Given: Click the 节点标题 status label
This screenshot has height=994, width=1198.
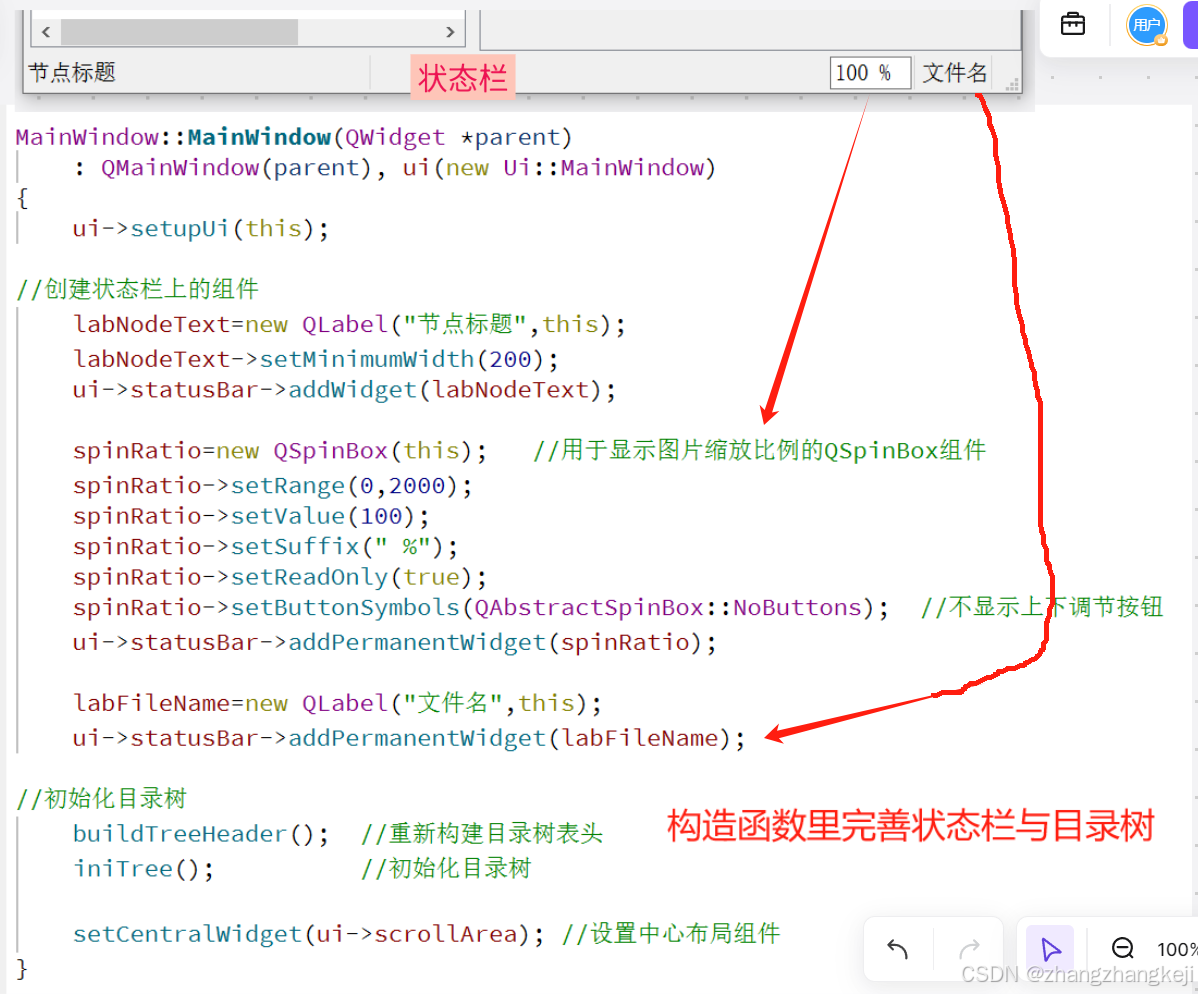Looking at the screenshot, I should (x=72, y=73).
